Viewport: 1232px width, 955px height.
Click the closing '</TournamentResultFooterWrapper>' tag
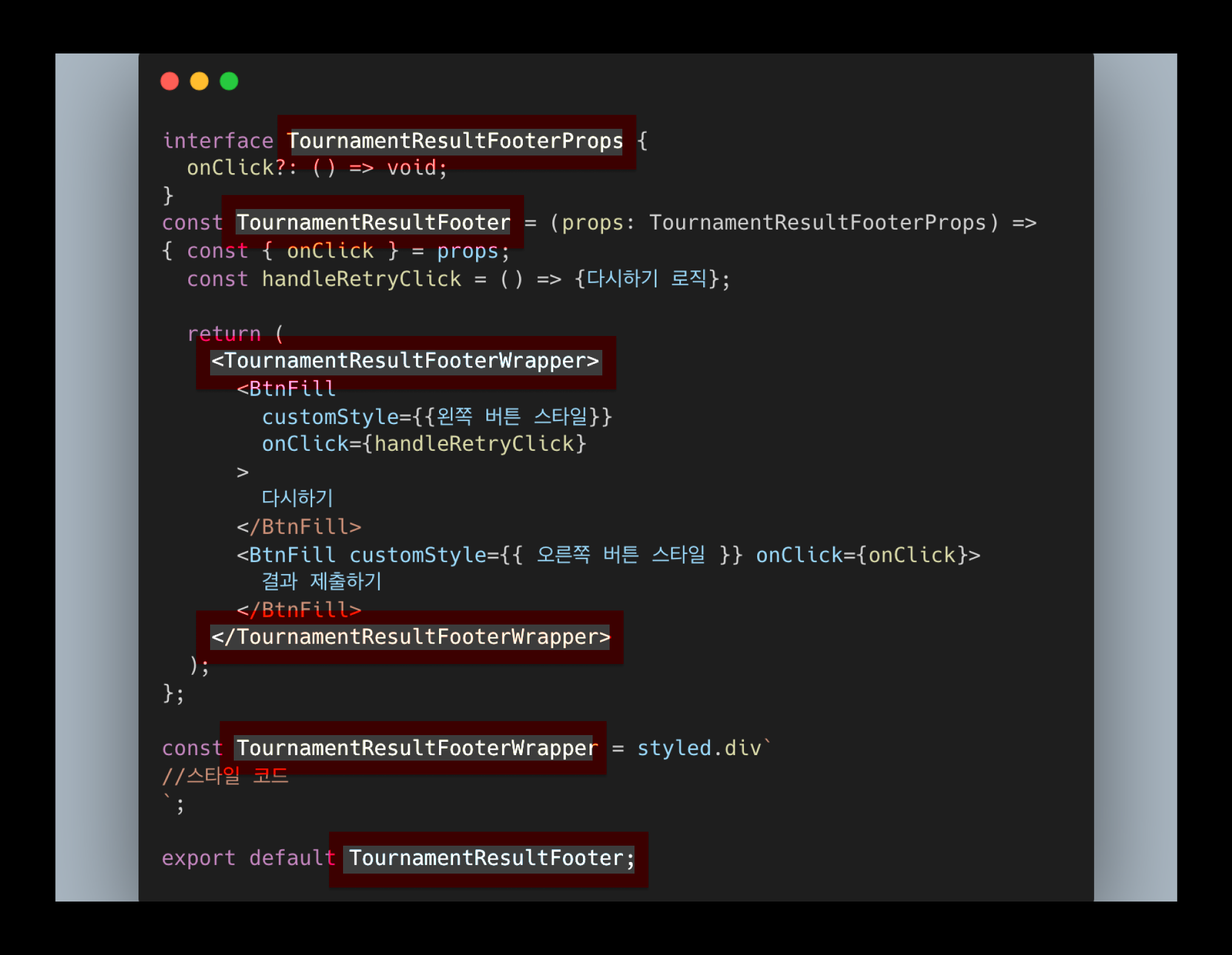point(410,637)
